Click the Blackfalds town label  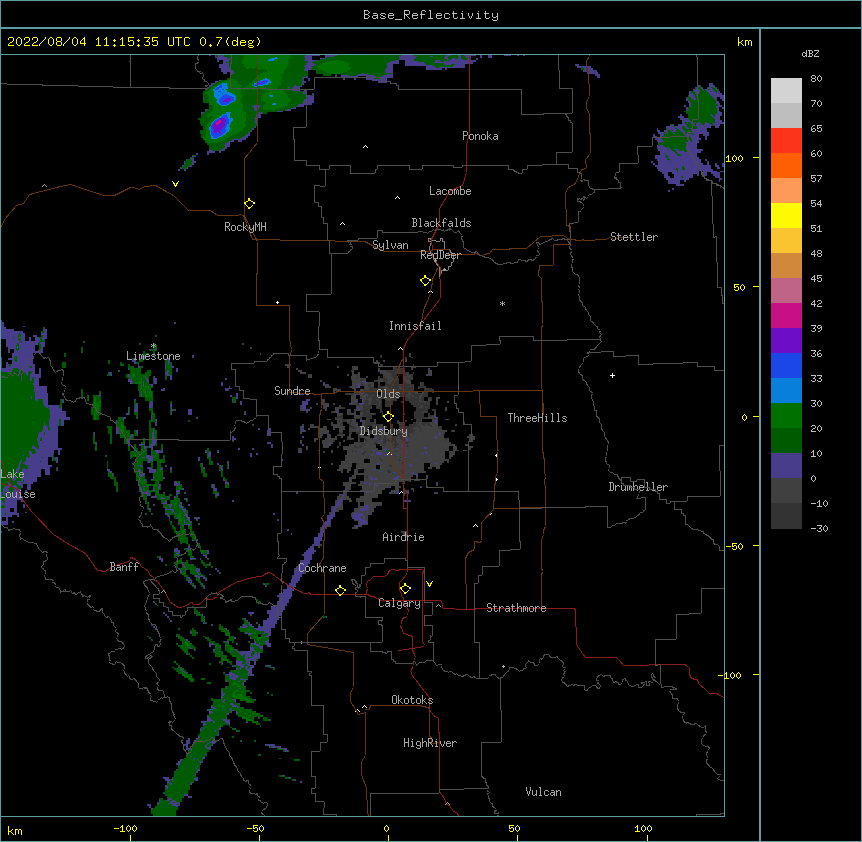coord(441,223)
